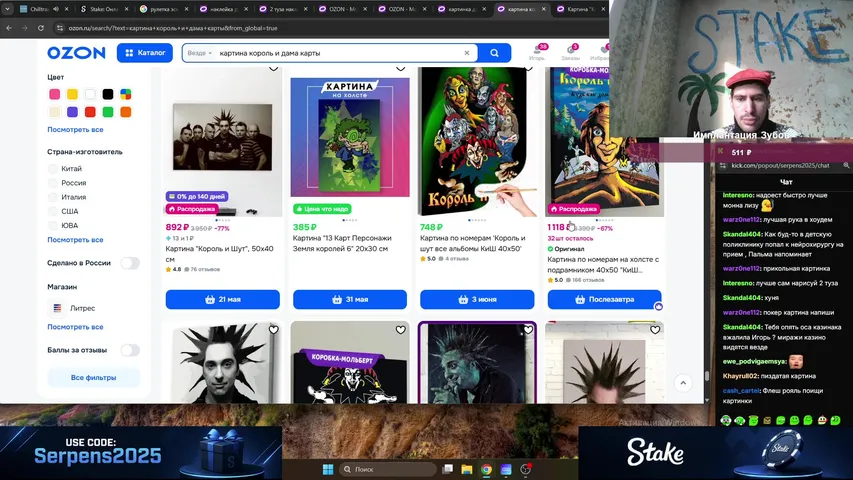Open the Заказы orders icon
Screen dimensions: 853x480
tap(571, 52)
